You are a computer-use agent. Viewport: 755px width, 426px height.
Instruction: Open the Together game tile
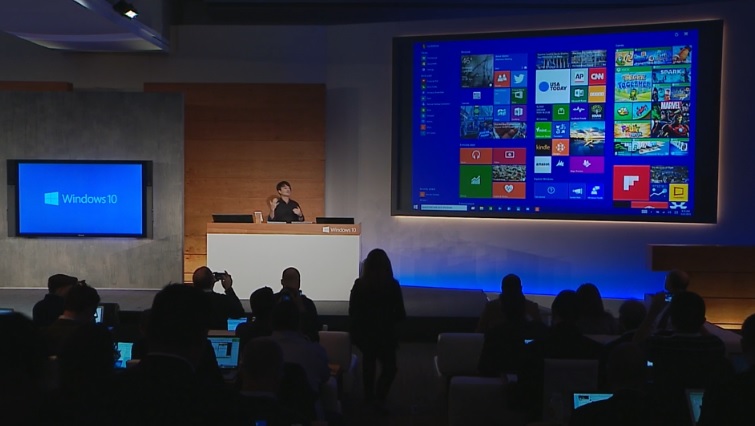coord(633,84)
